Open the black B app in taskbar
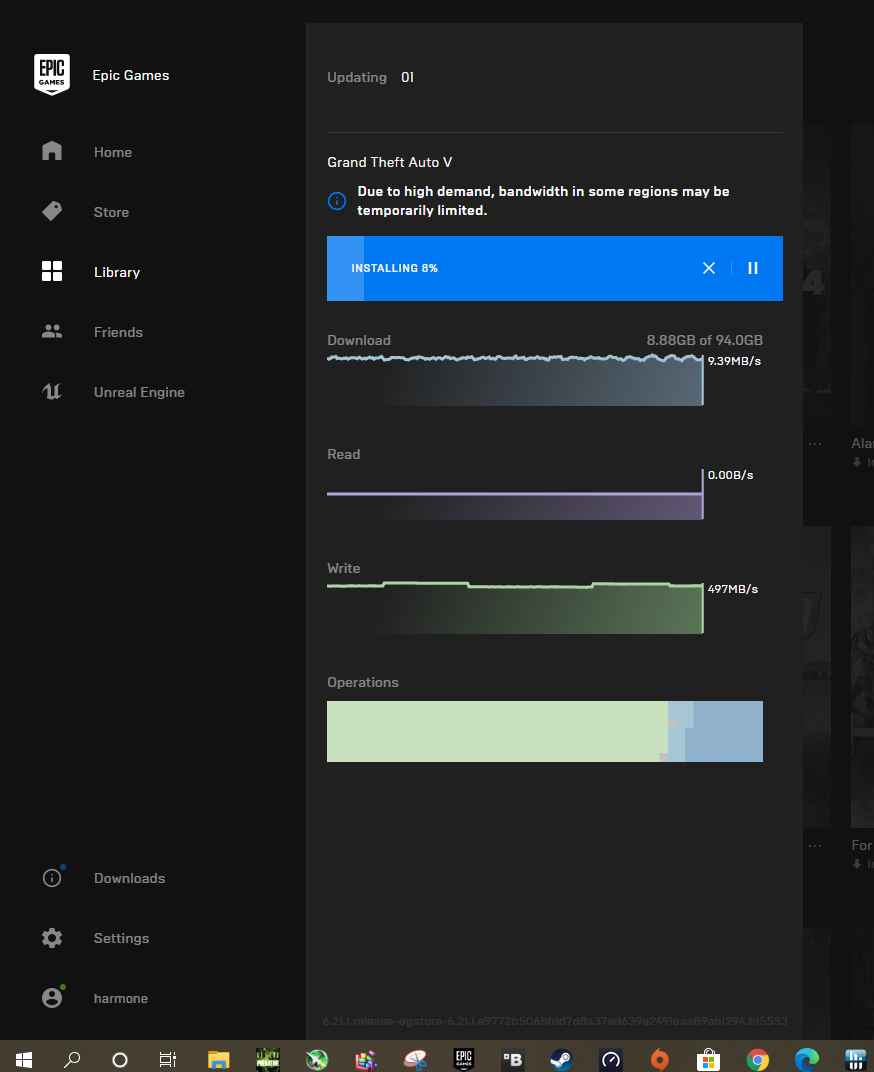 pos(513,1060)
